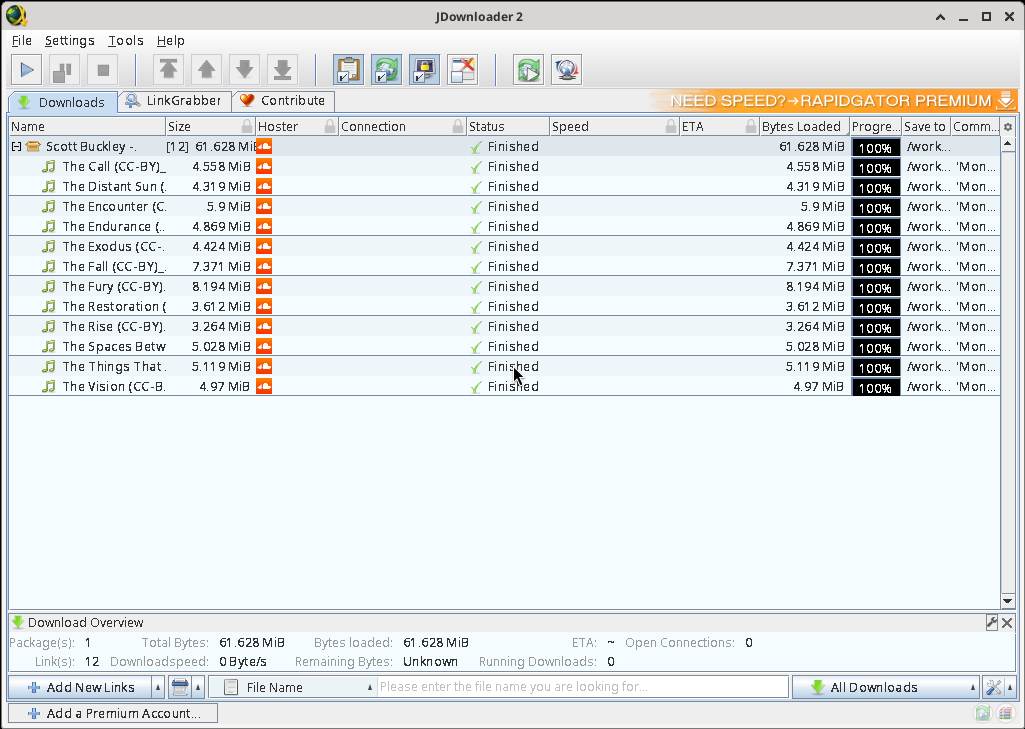Pause downloads using the pause toolbar icon
1025x729 pixels.
[65, 70]
